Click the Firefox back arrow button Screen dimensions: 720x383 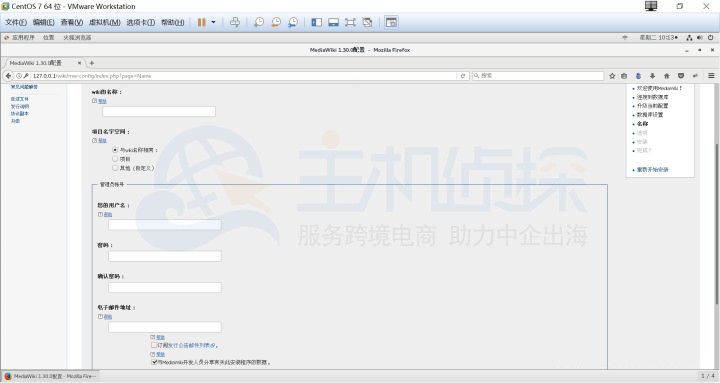(8, 76)
